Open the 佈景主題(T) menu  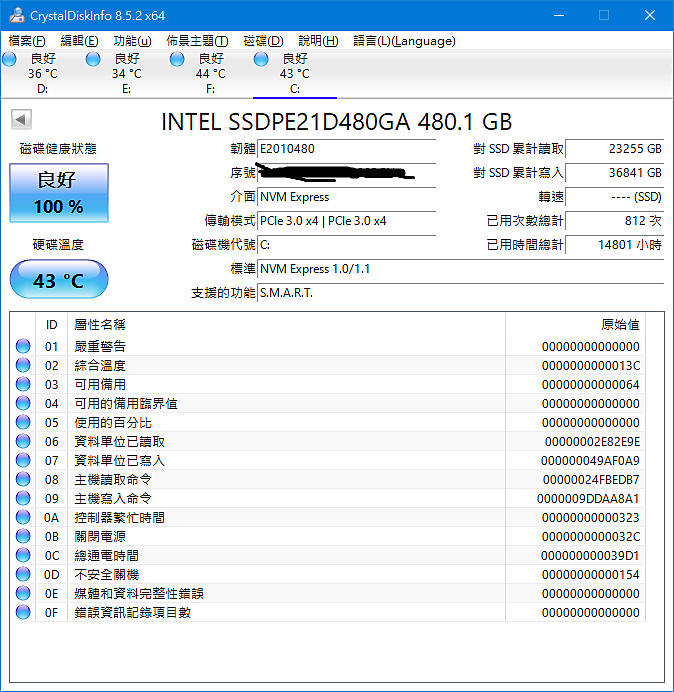[197, 41]
